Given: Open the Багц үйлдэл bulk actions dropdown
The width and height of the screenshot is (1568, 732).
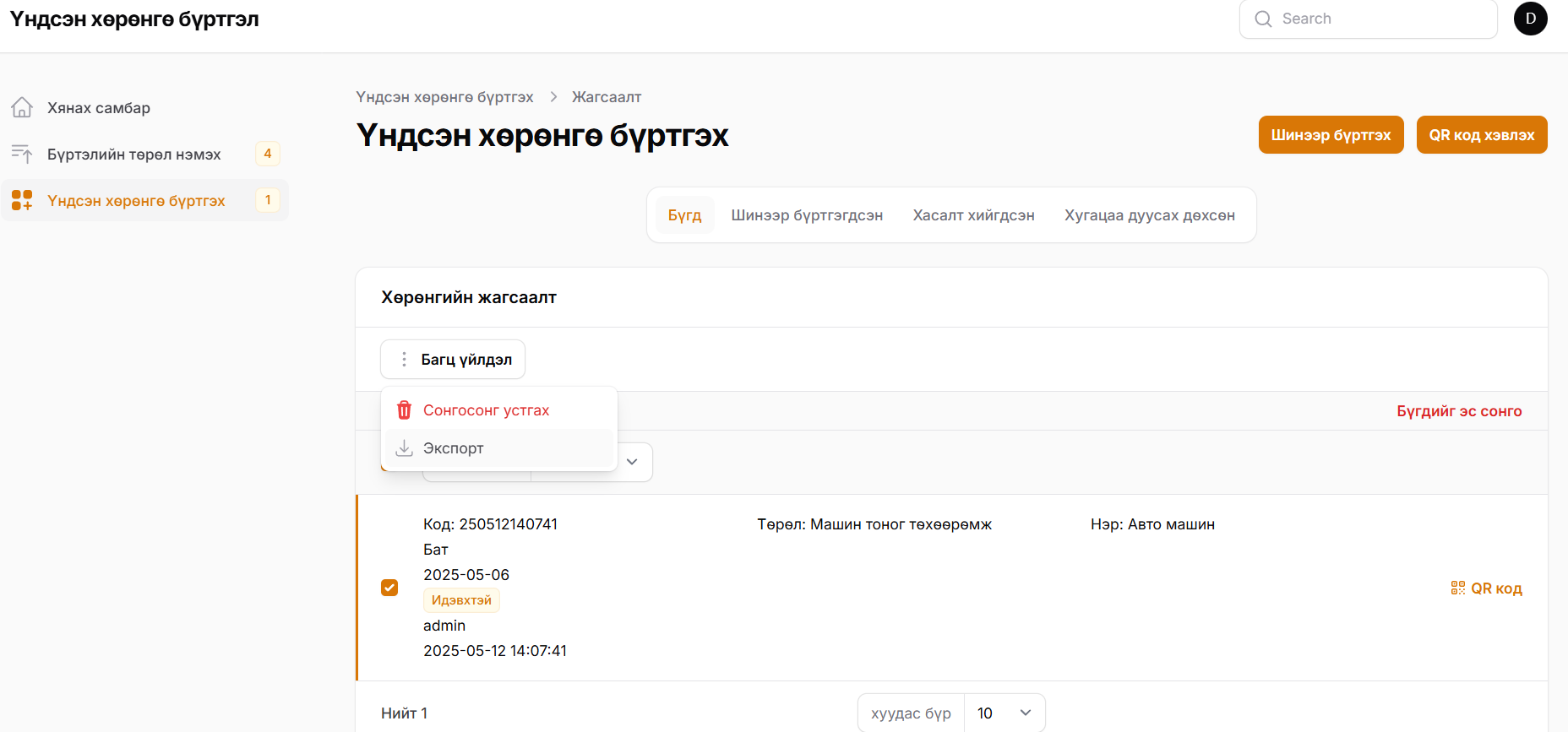Looking at the screenshot, I should 453,360.
